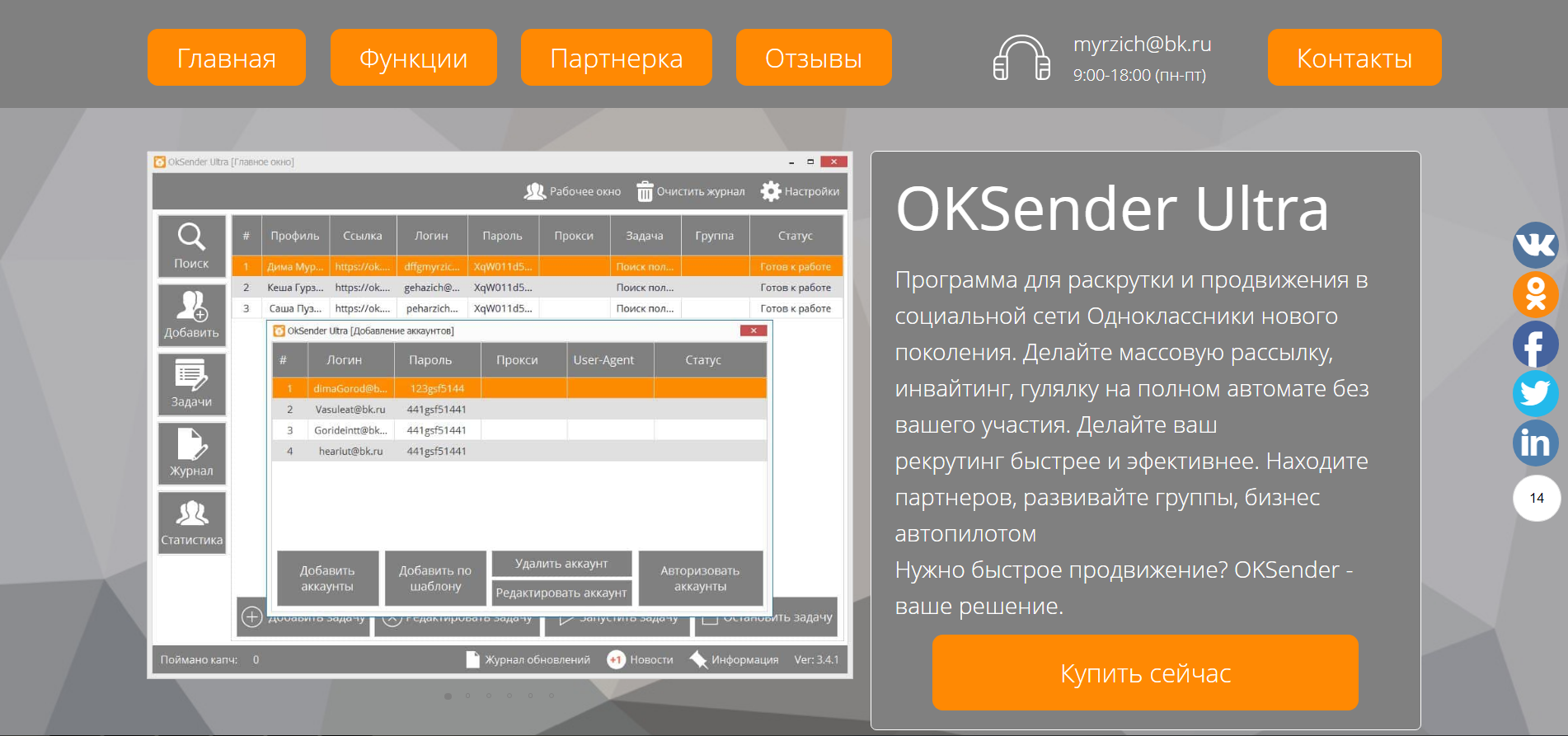Share via the Odnoklassniki icon
This screenshot has width=1568, height=736.
pos(1535,294)
